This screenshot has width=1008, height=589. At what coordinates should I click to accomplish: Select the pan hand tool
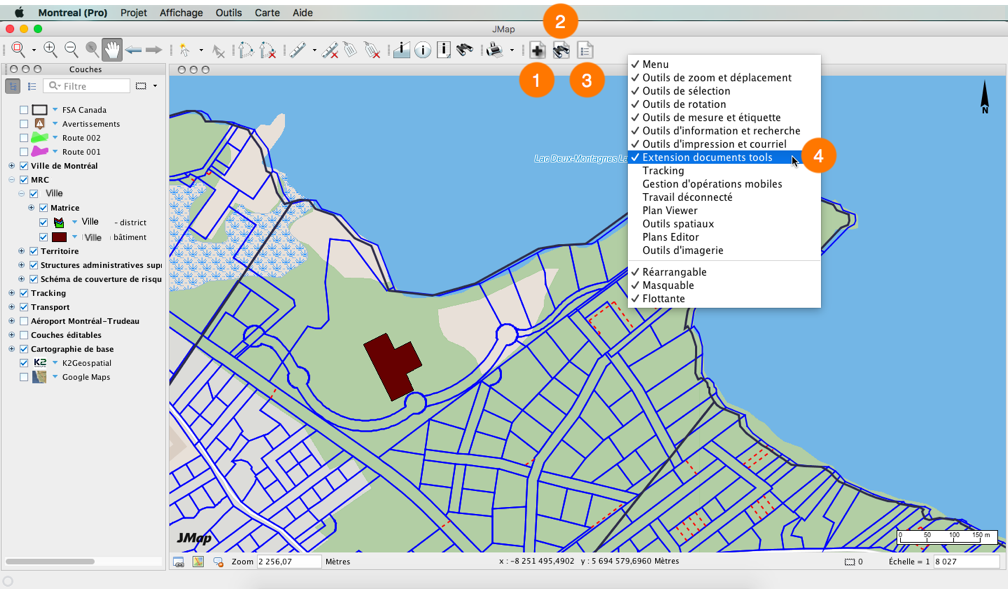click(x=112, y=50)
